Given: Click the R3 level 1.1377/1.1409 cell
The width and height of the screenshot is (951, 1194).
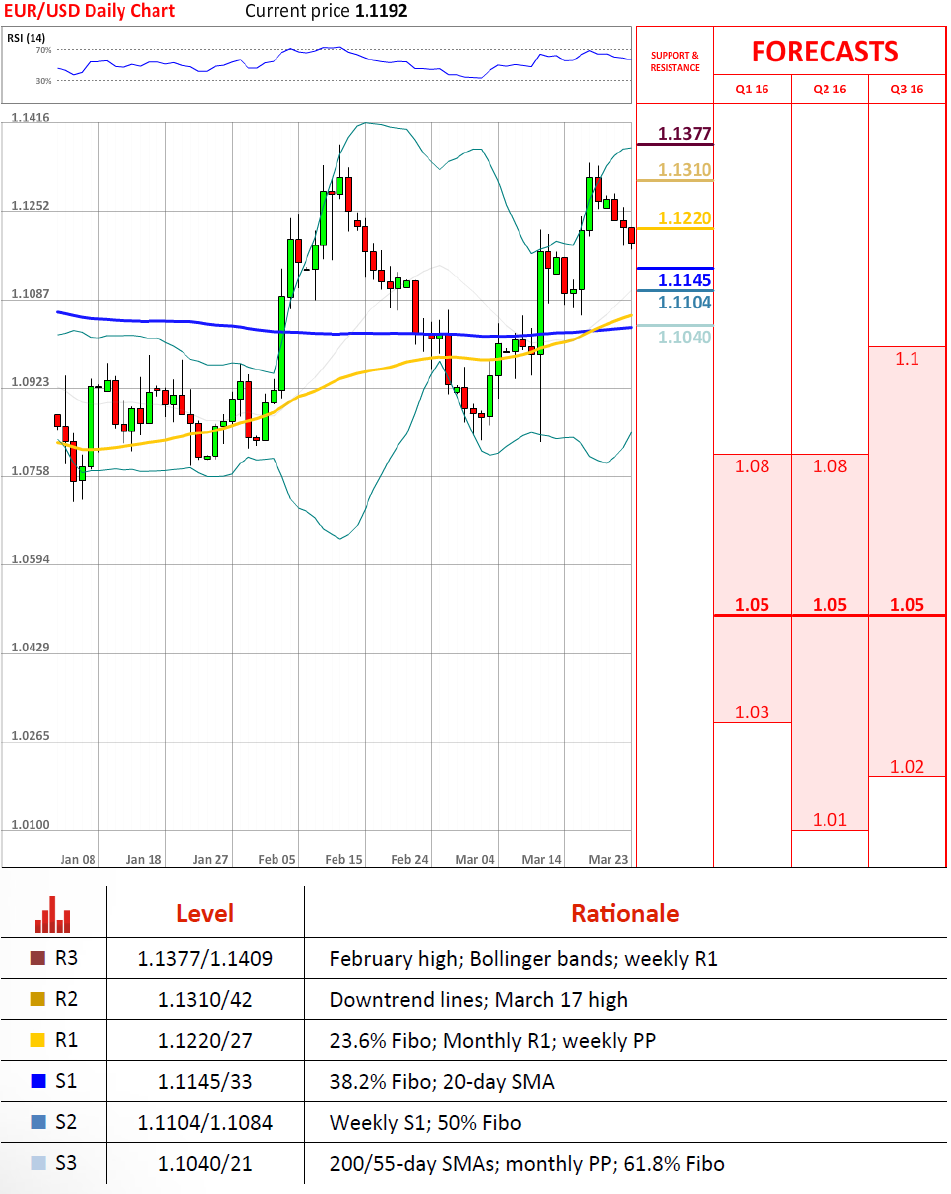Looking at the screenshot, I should click(205, 958).
